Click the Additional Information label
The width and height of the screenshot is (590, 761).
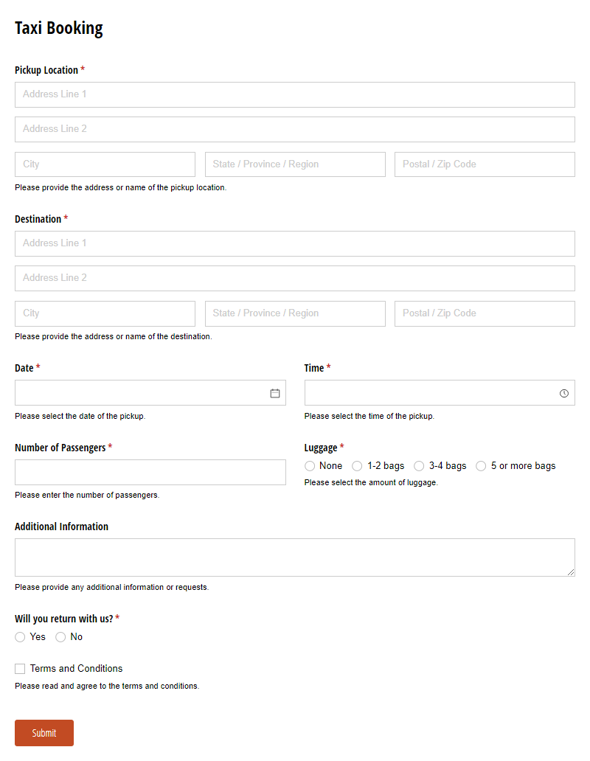click(62, 527)
